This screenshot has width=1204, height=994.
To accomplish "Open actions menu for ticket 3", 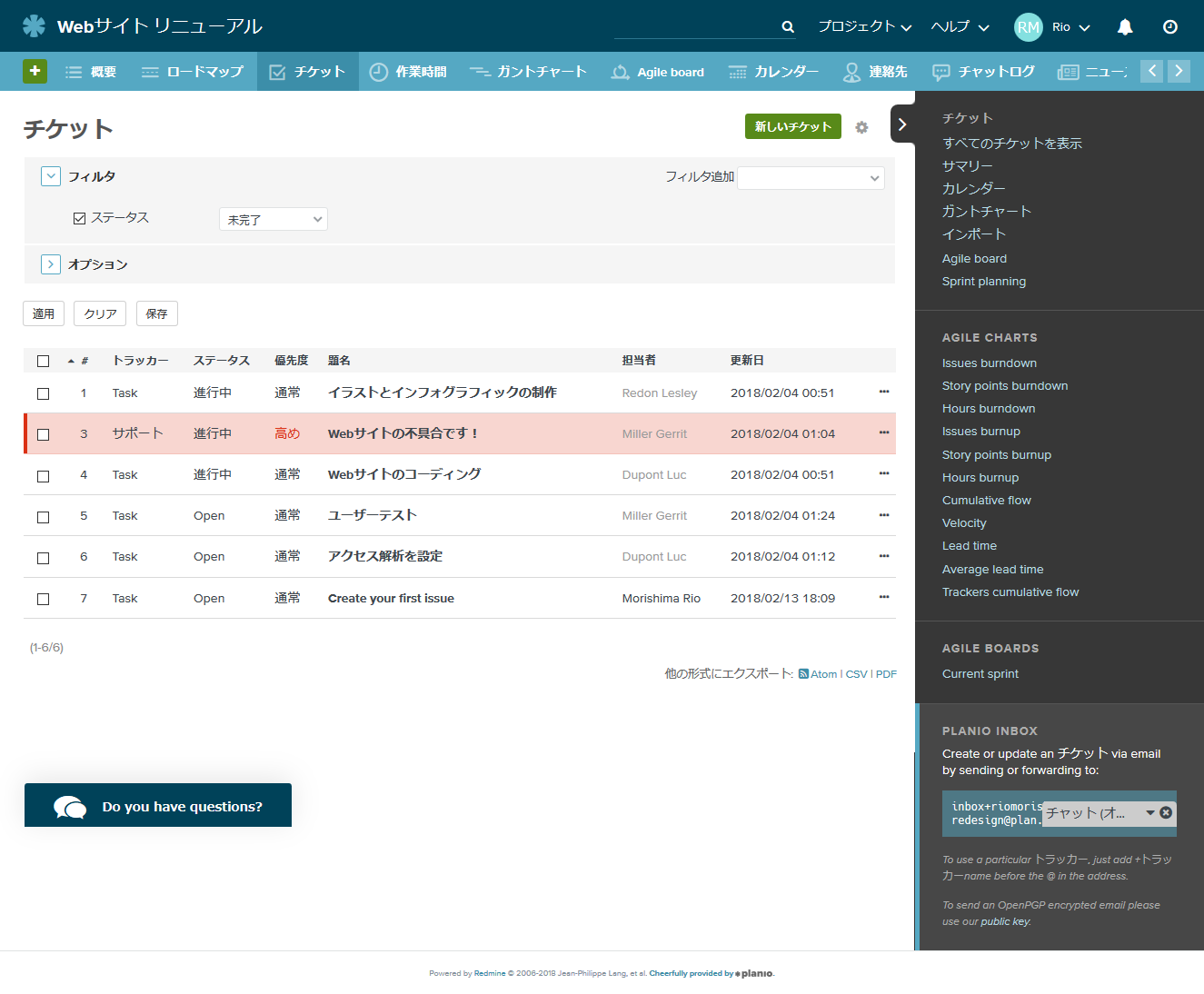I will coord(884,432).
